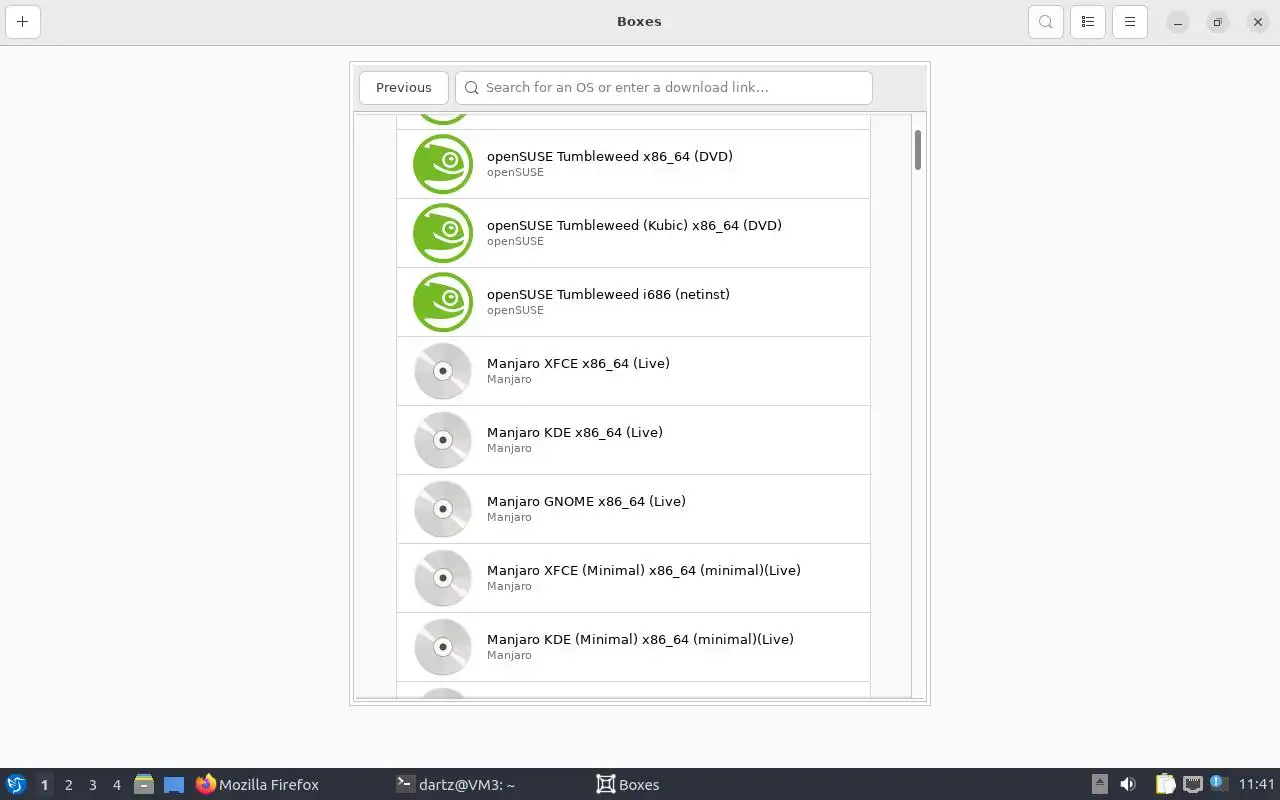Open the volume speaker tray icon

(1128, 785)
